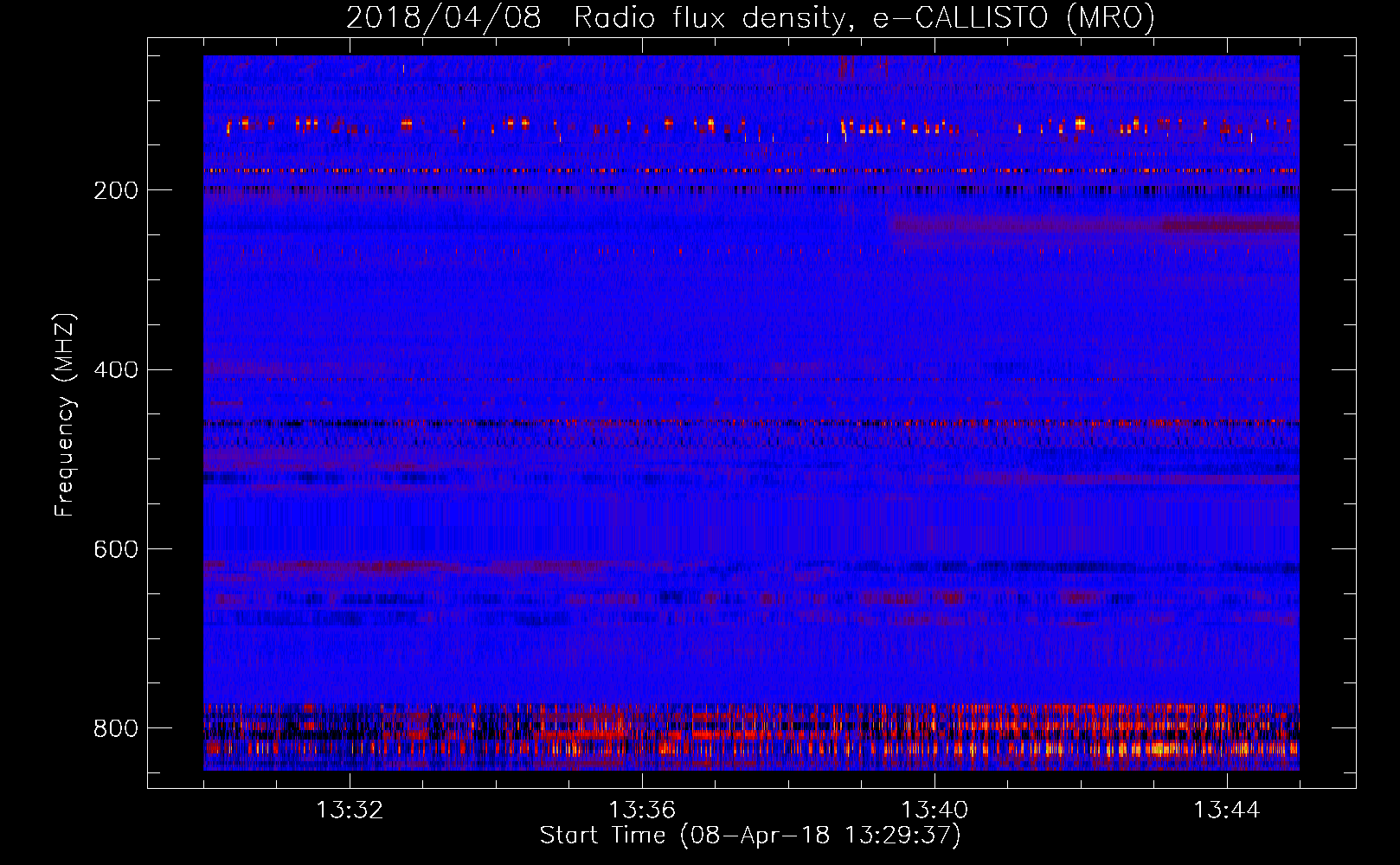Click the plot title 'Radio flux density, e-CALLISTO (MRO)'
The width and height of the screenshot is (1400, 865).
click(x=864, y=17)
